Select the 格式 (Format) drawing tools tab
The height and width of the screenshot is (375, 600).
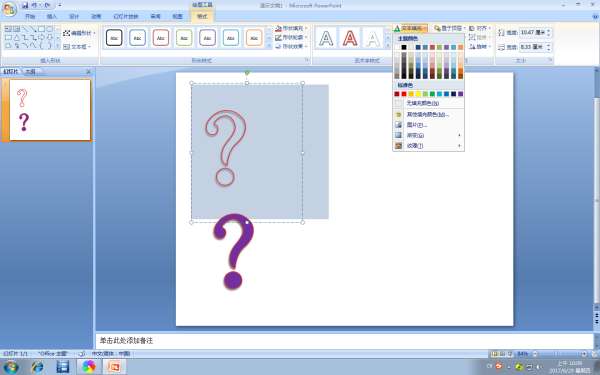202,16
